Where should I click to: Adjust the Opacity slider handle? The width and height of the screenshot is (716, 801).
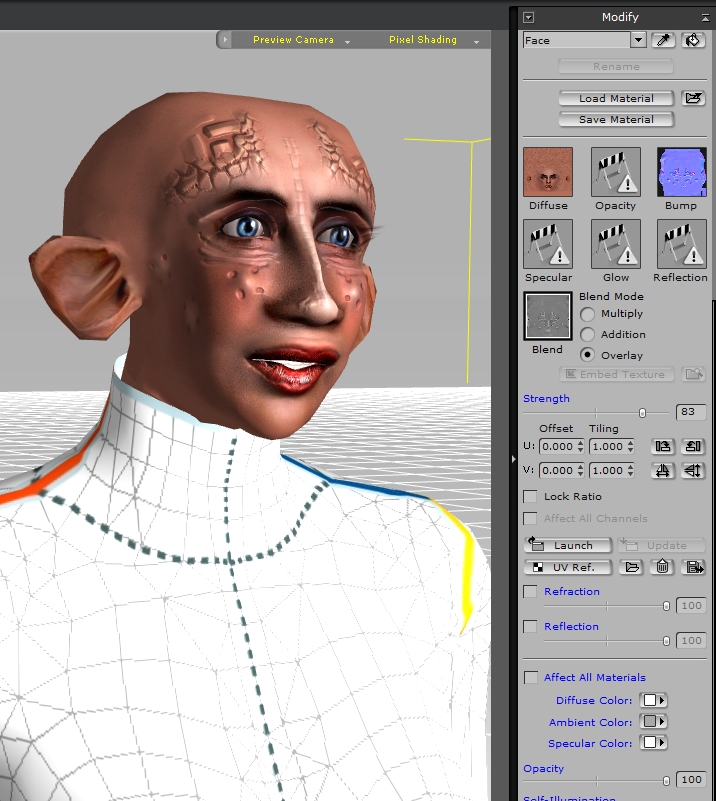[x=666, y=781]
